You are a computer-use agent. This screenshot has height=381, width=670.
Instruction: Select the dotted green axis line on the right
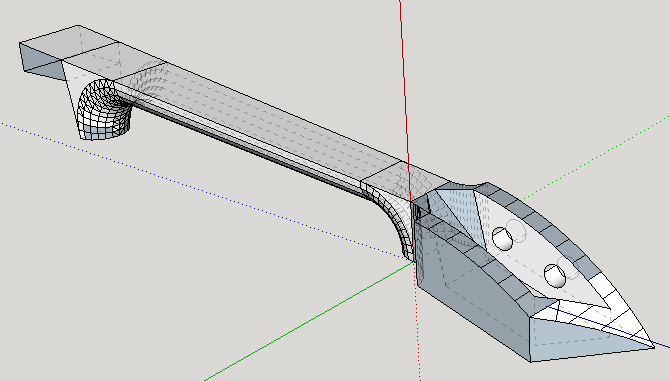click(596, 157)
